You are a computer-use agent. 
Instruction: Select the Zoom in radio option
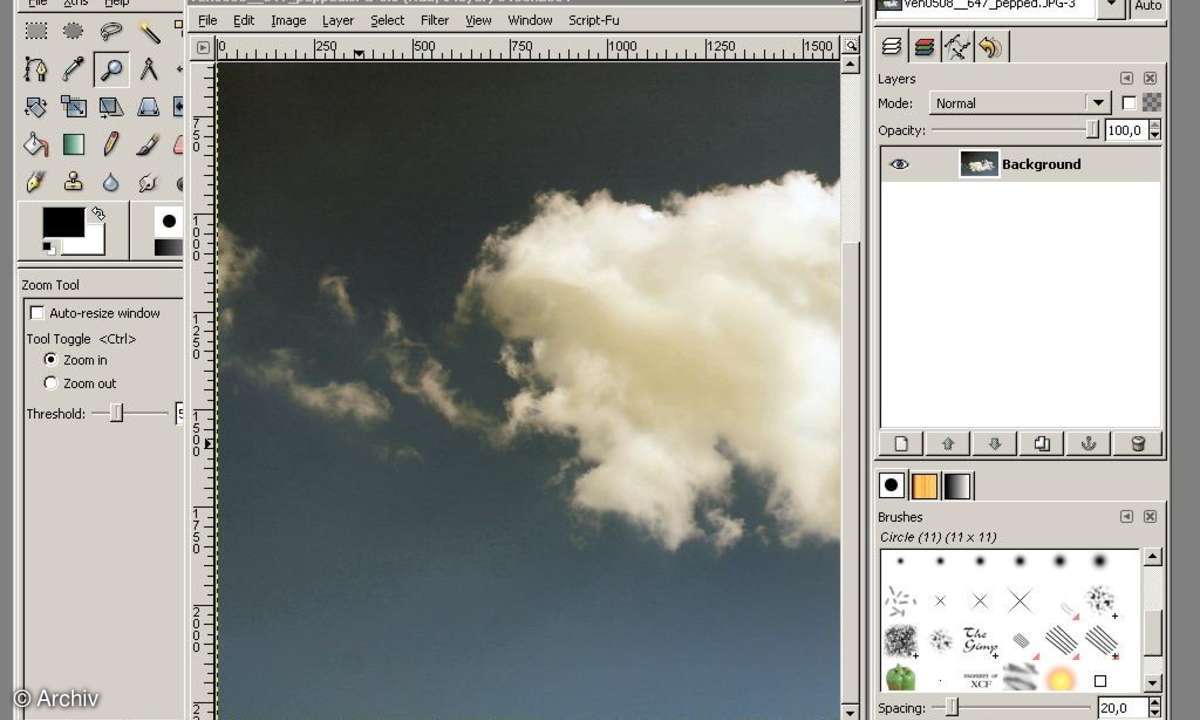coord(51,360)
